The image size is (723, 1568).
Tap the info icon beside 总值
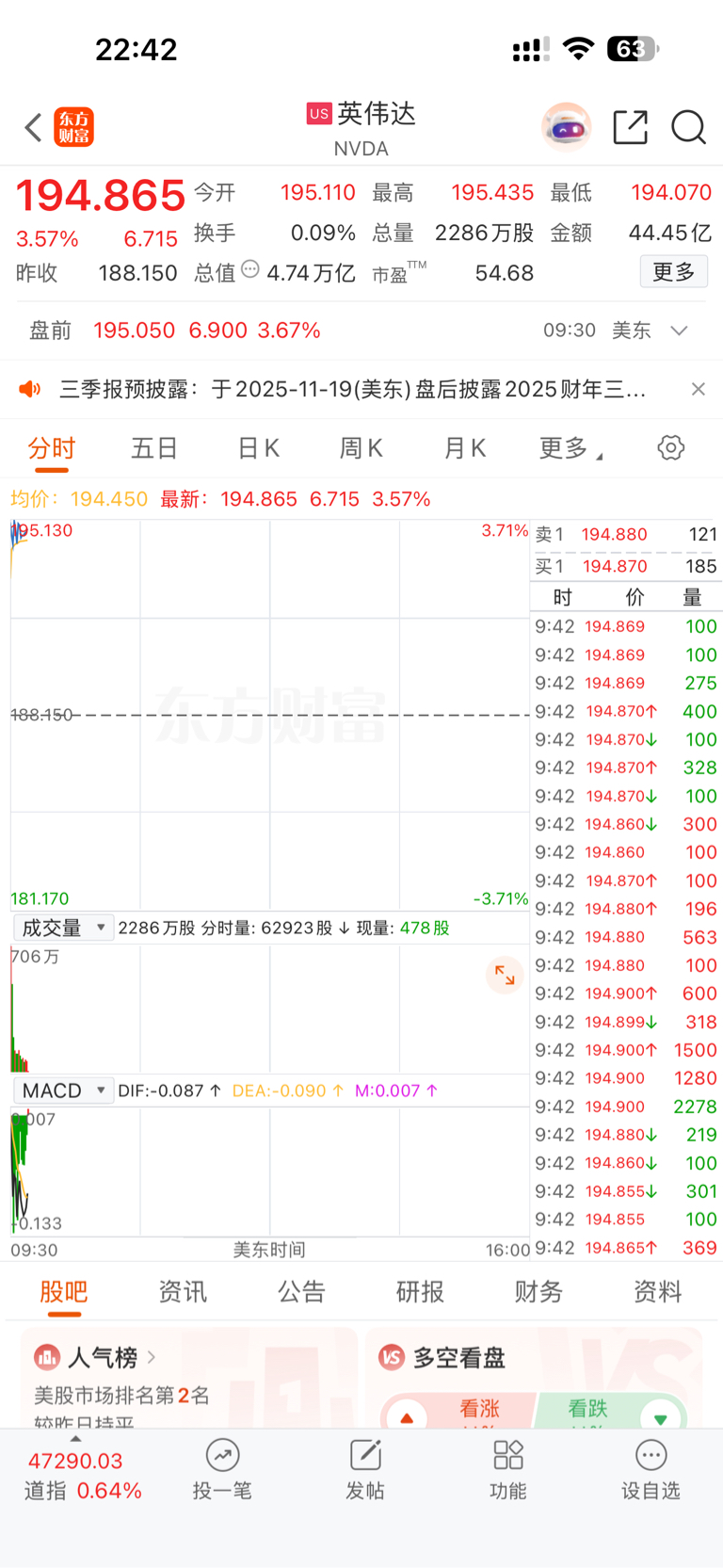click(x=249, y=269)
